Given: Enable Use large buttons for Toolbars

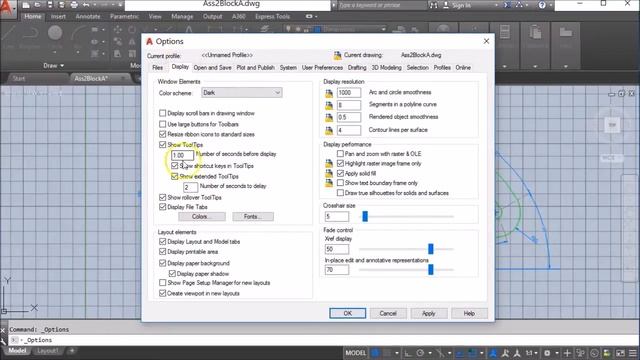Looking at the screenshot, I should click(162, 124).
